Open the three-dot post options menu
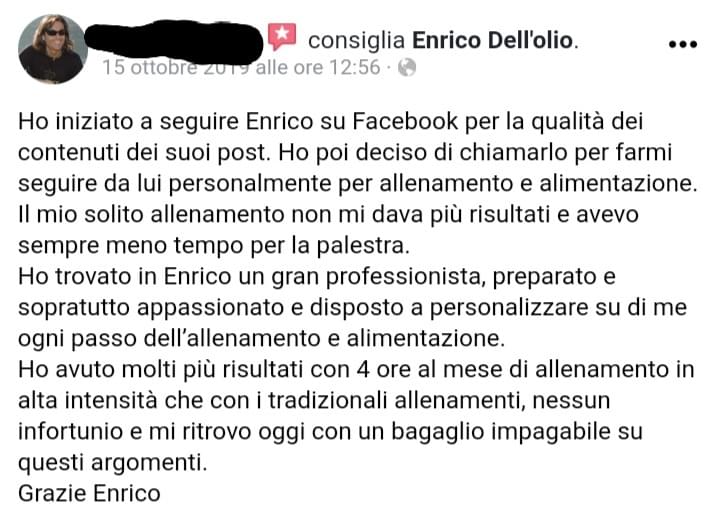720x526 pixels. [x=683, y=45]
